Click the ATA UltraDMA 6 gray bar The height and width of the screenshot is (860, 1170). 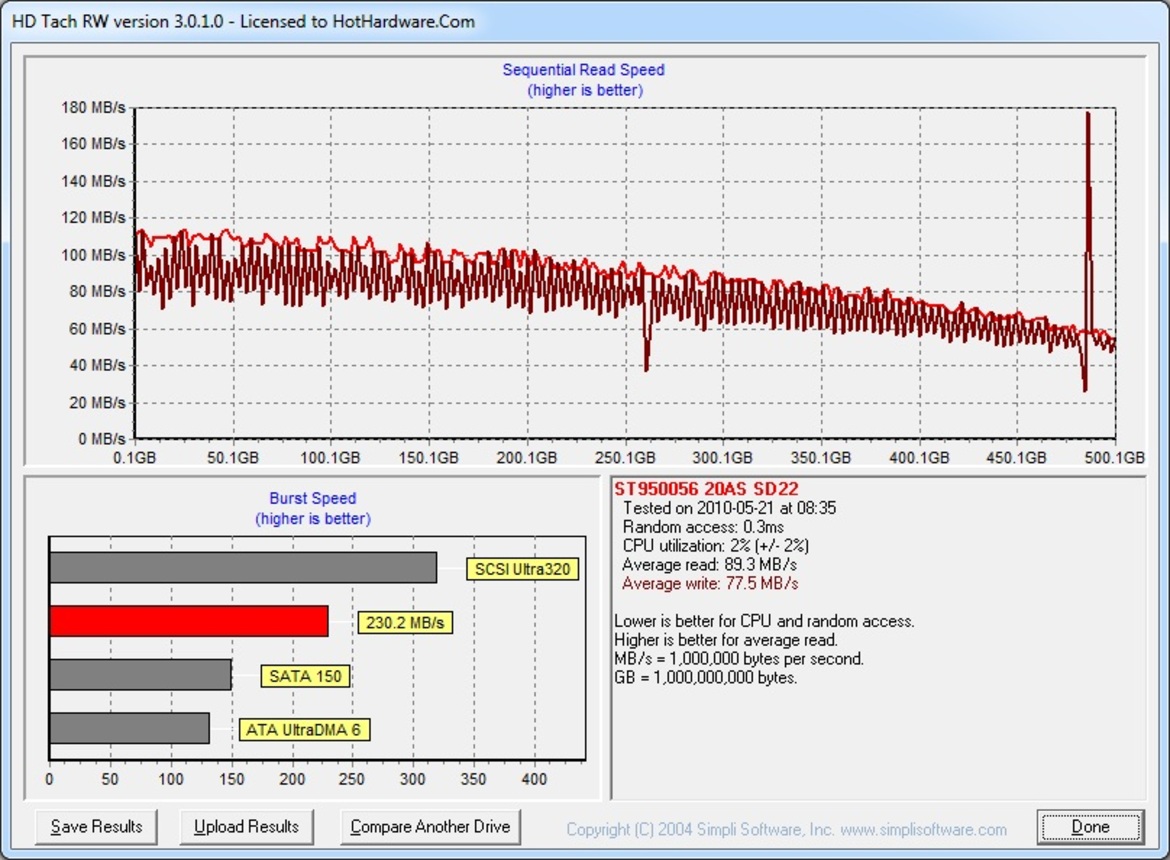(129, 729)
